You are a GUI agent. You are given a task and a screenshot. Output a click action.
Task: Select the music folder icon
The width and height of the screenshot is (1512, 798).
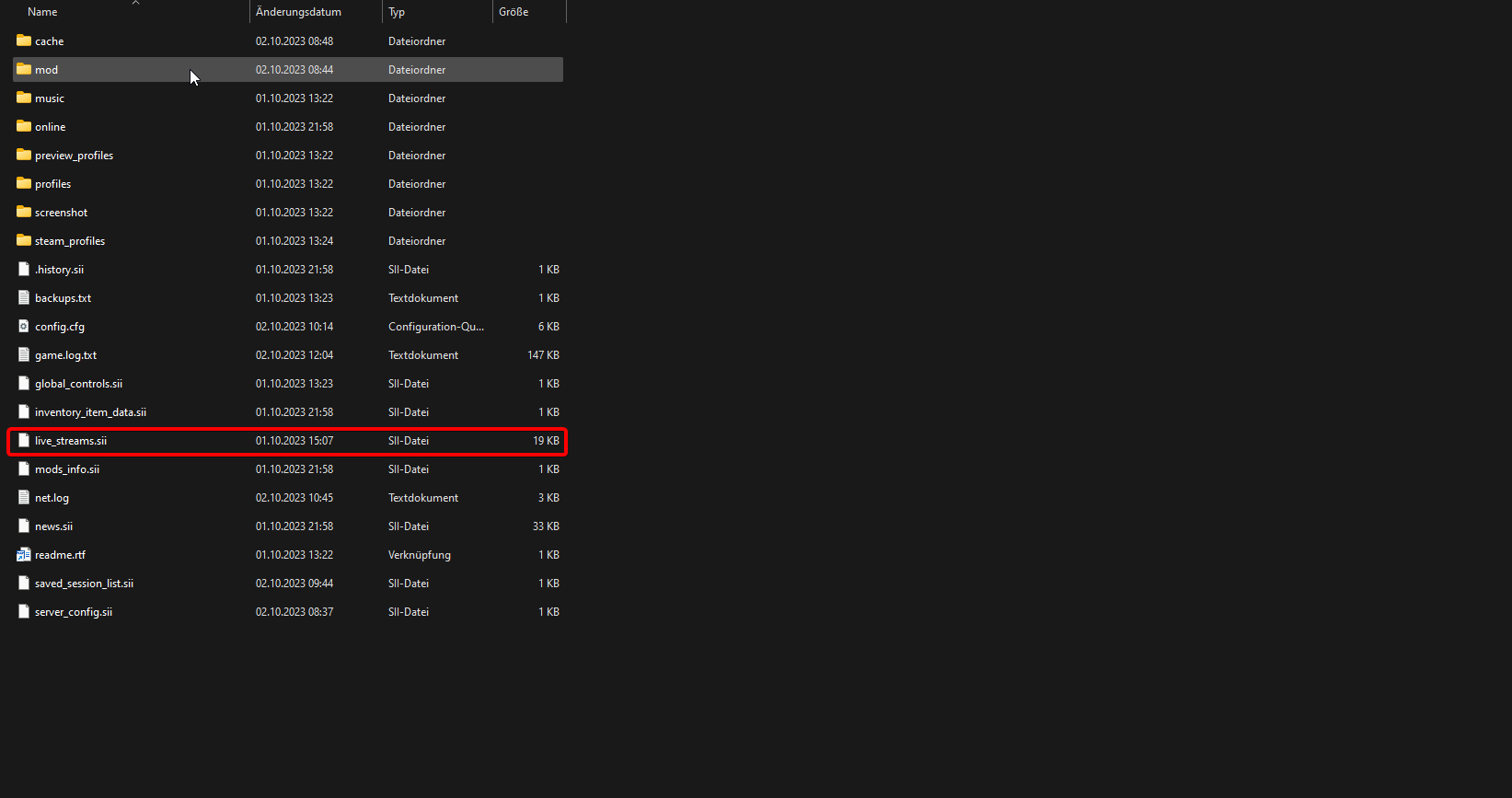click(x=24, y=98)
